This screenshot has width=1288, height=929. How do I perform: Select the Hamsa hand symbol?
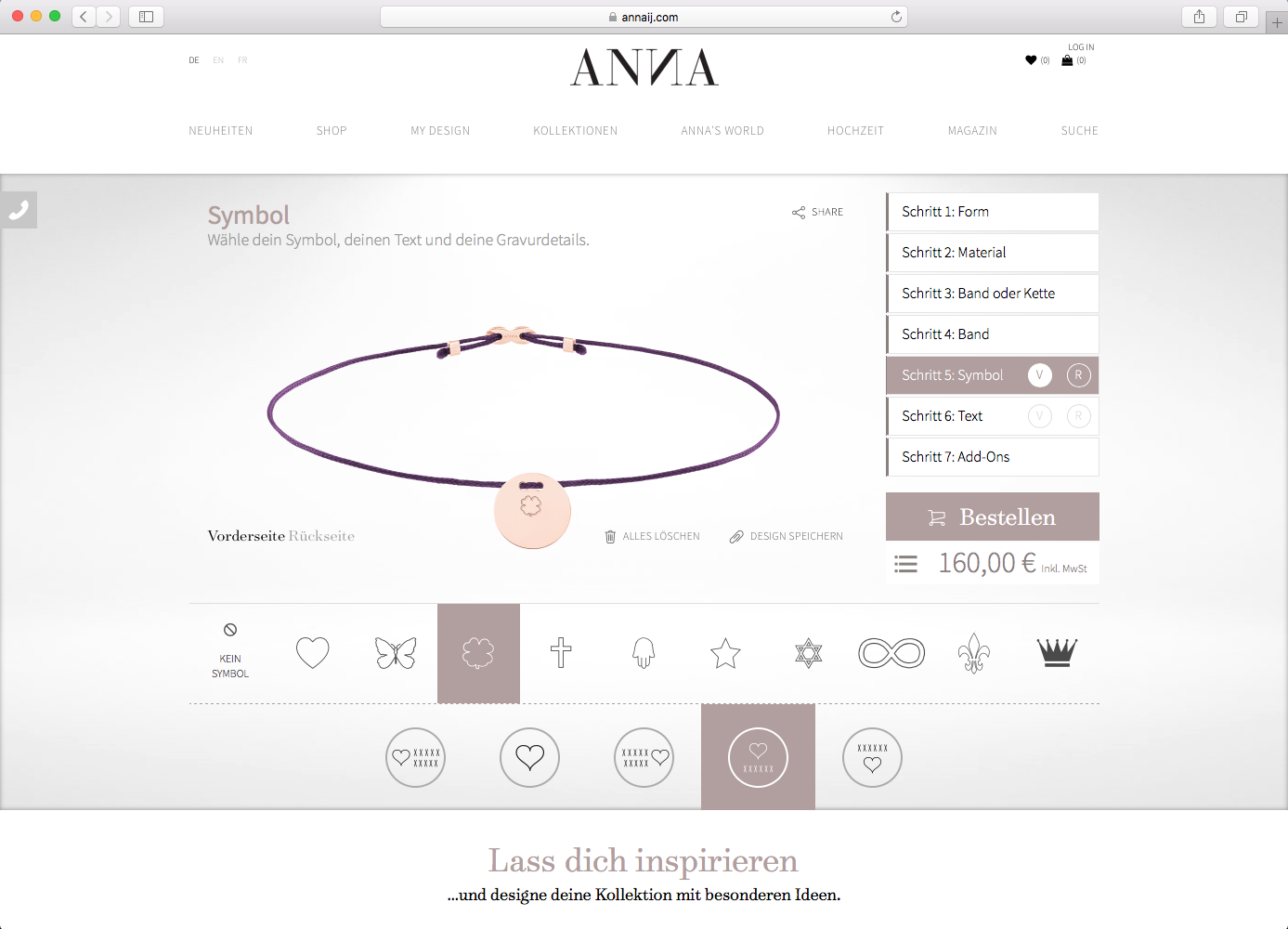(644, 653)
